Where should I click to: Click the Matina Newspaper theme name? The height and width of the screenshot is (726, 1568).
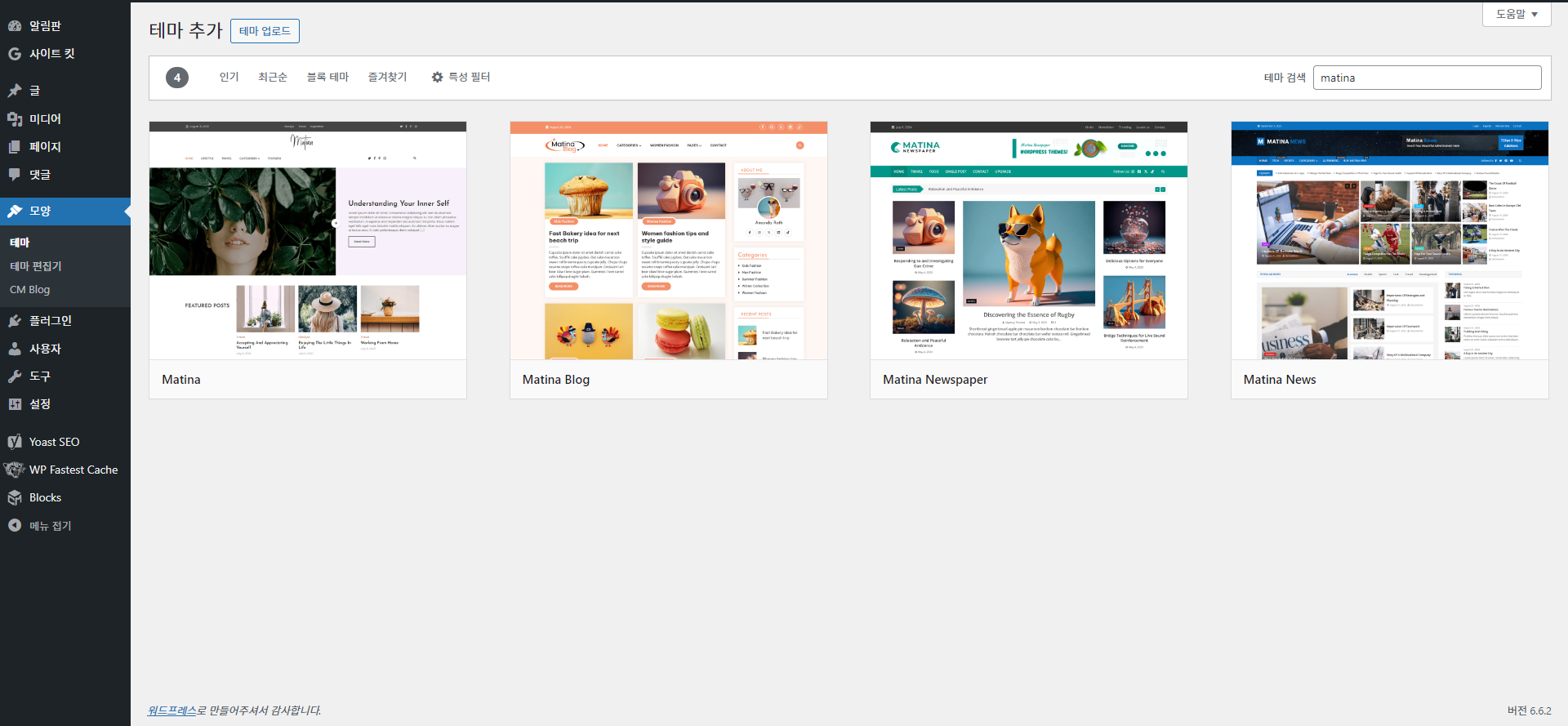935,380
